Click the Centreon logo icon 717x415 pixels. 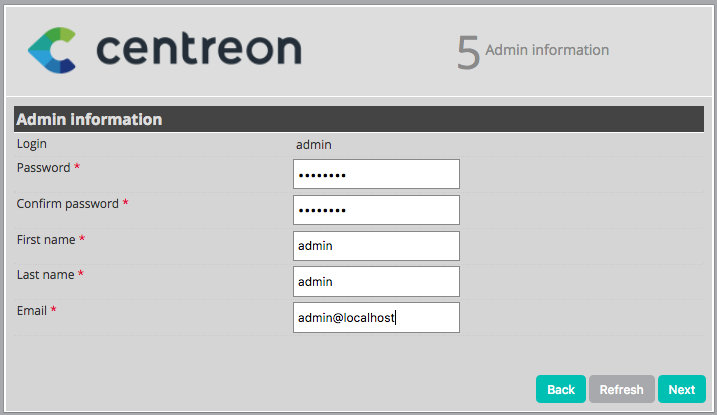[x=52, y=50]
